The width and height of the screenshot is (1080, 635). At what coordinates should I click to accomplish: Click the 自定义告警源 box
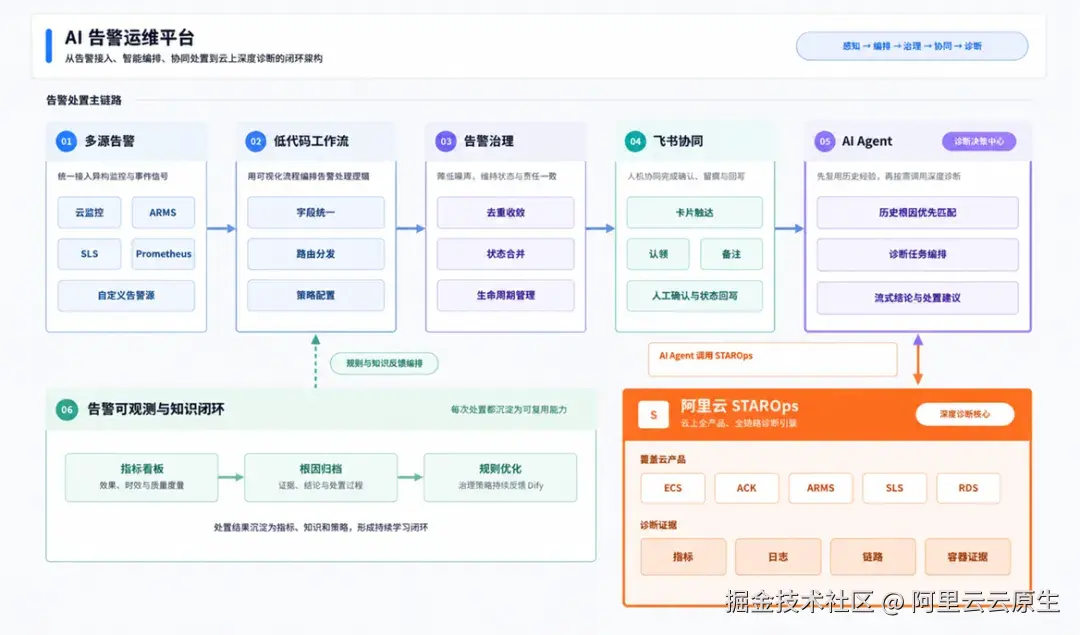126,295
